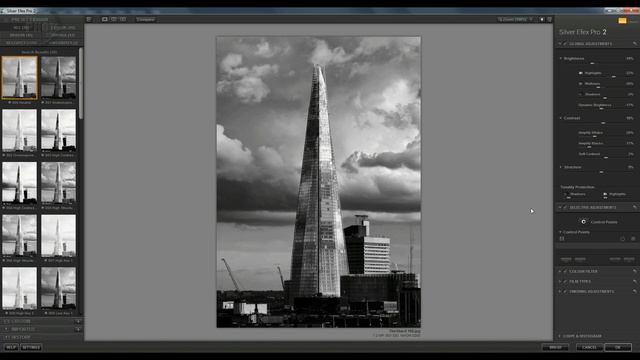Collapse the Contrast sub-sliders
This screenshot has height=360, width=640.
(x=560, y=118)
